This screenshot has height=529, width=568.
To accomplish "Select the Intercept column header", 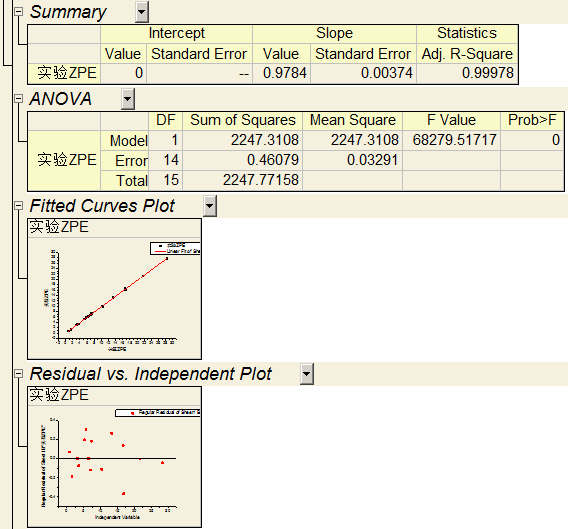I will pyautogui.click(x=176, y=33).
